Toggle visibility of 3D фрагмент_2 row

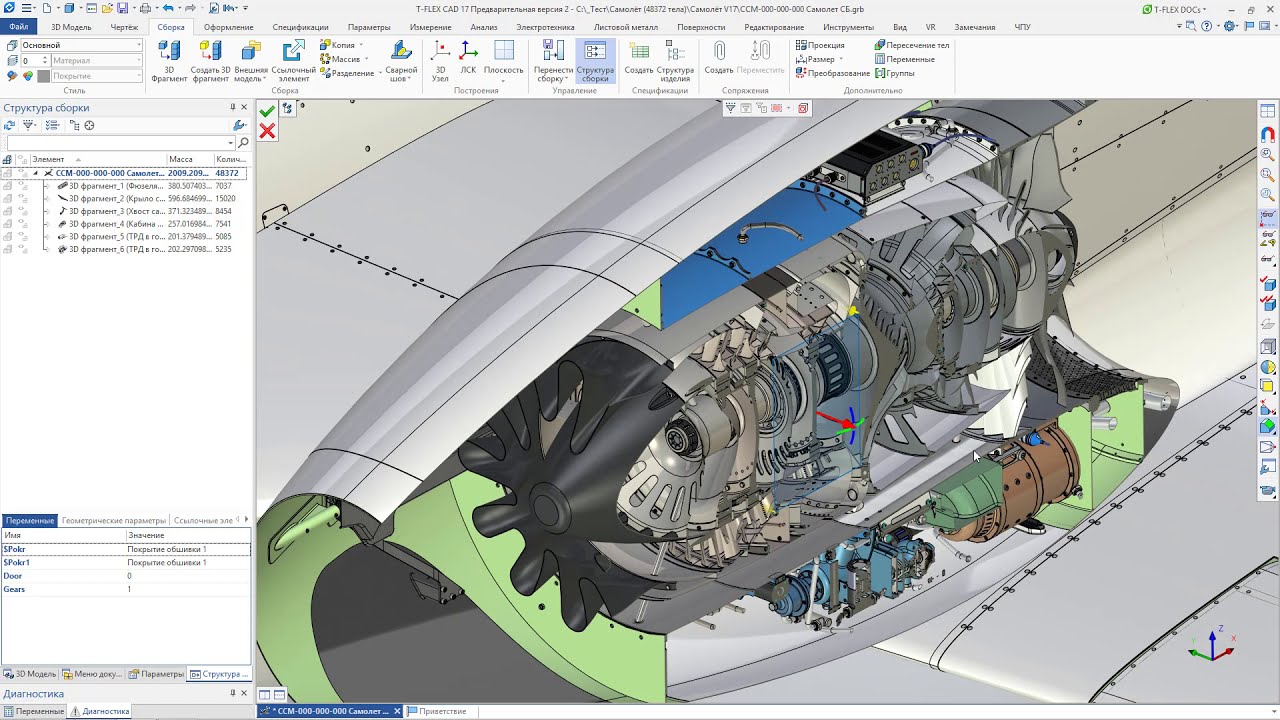pyautogui.click(x=8, y=199)
